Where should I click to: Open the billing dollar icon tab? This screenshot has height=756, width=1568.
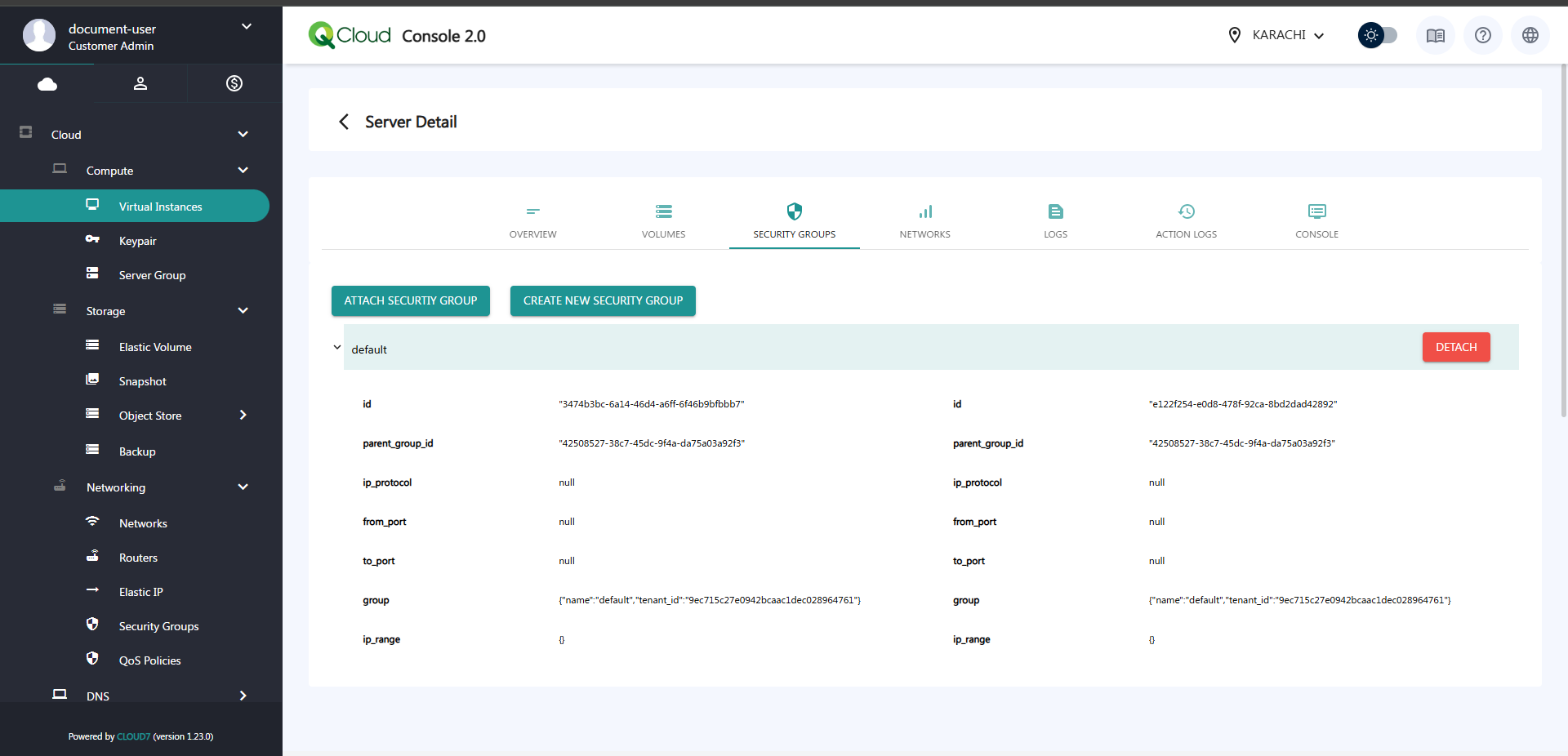click(x=234, y=83)
